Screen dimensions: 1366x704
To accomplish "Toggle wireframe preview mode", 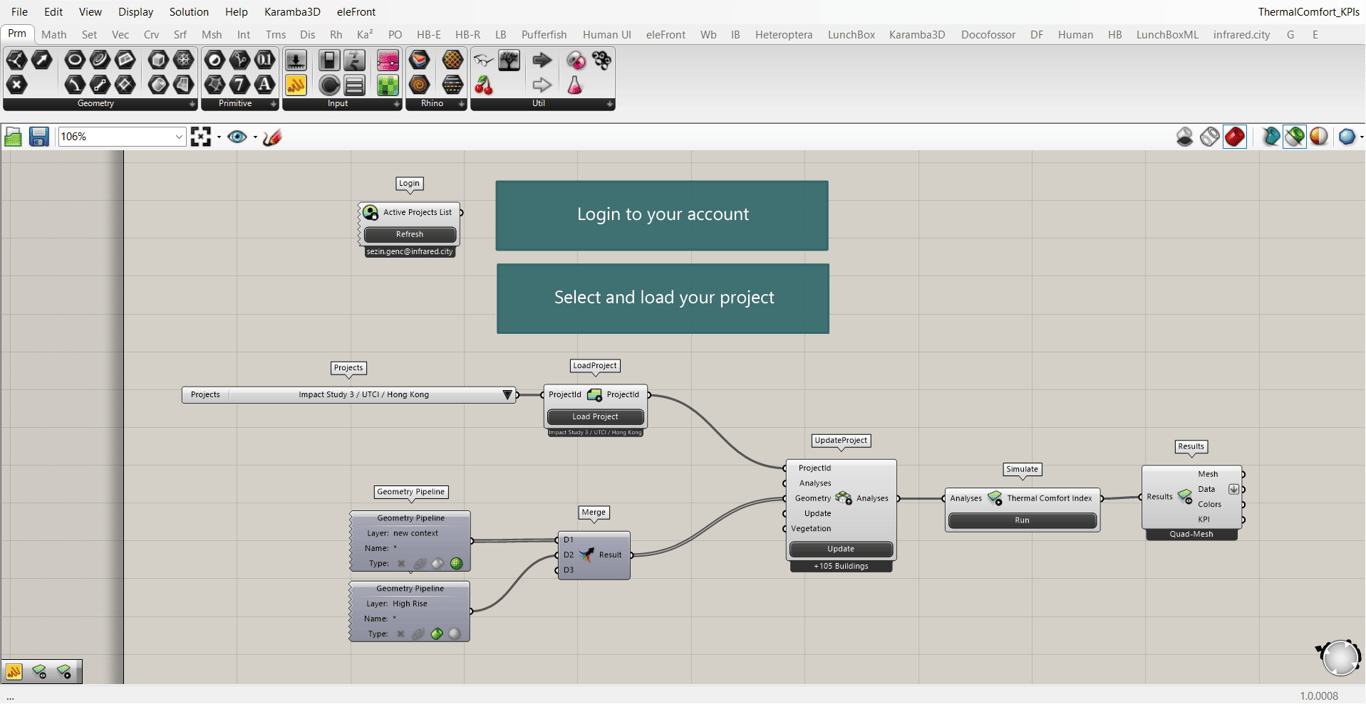I will coord(1210,136).
